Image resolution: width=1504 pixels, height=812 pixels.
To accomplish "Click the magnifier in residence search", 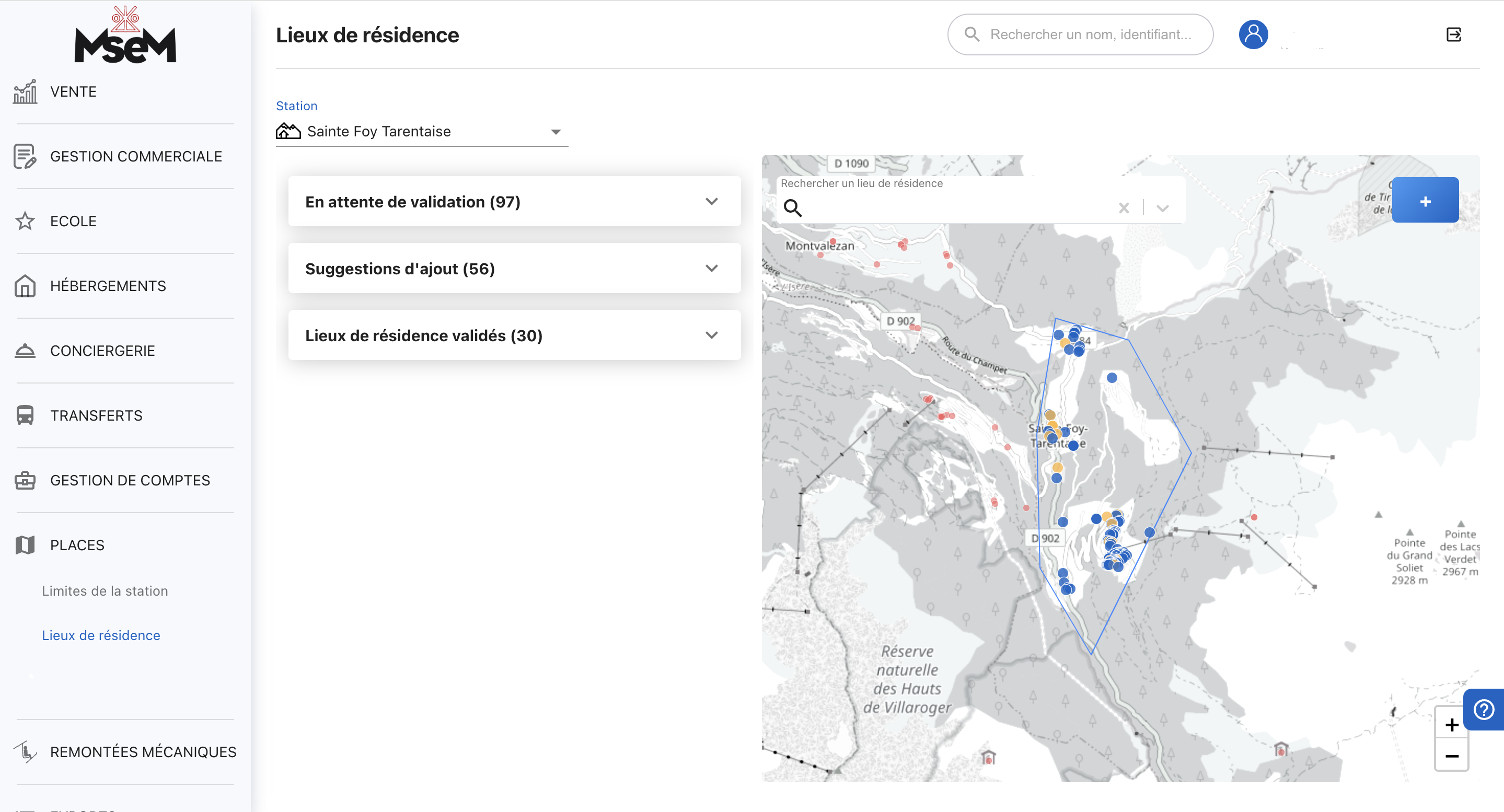I will pos(792,208).
